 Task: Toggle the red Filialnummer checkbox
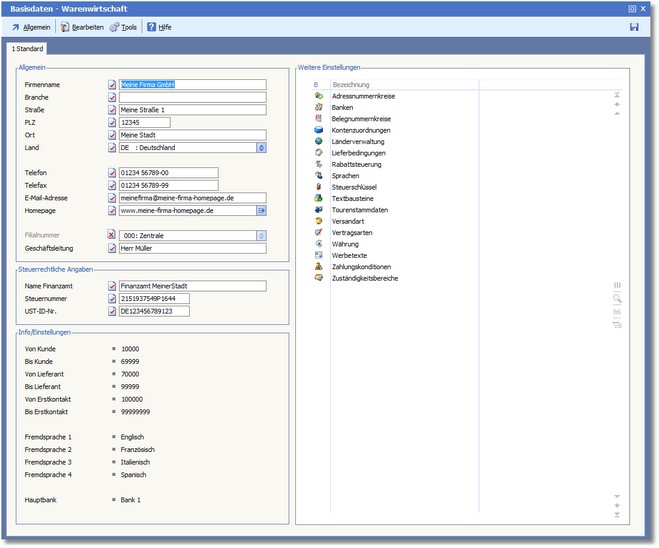click(112, 236)
